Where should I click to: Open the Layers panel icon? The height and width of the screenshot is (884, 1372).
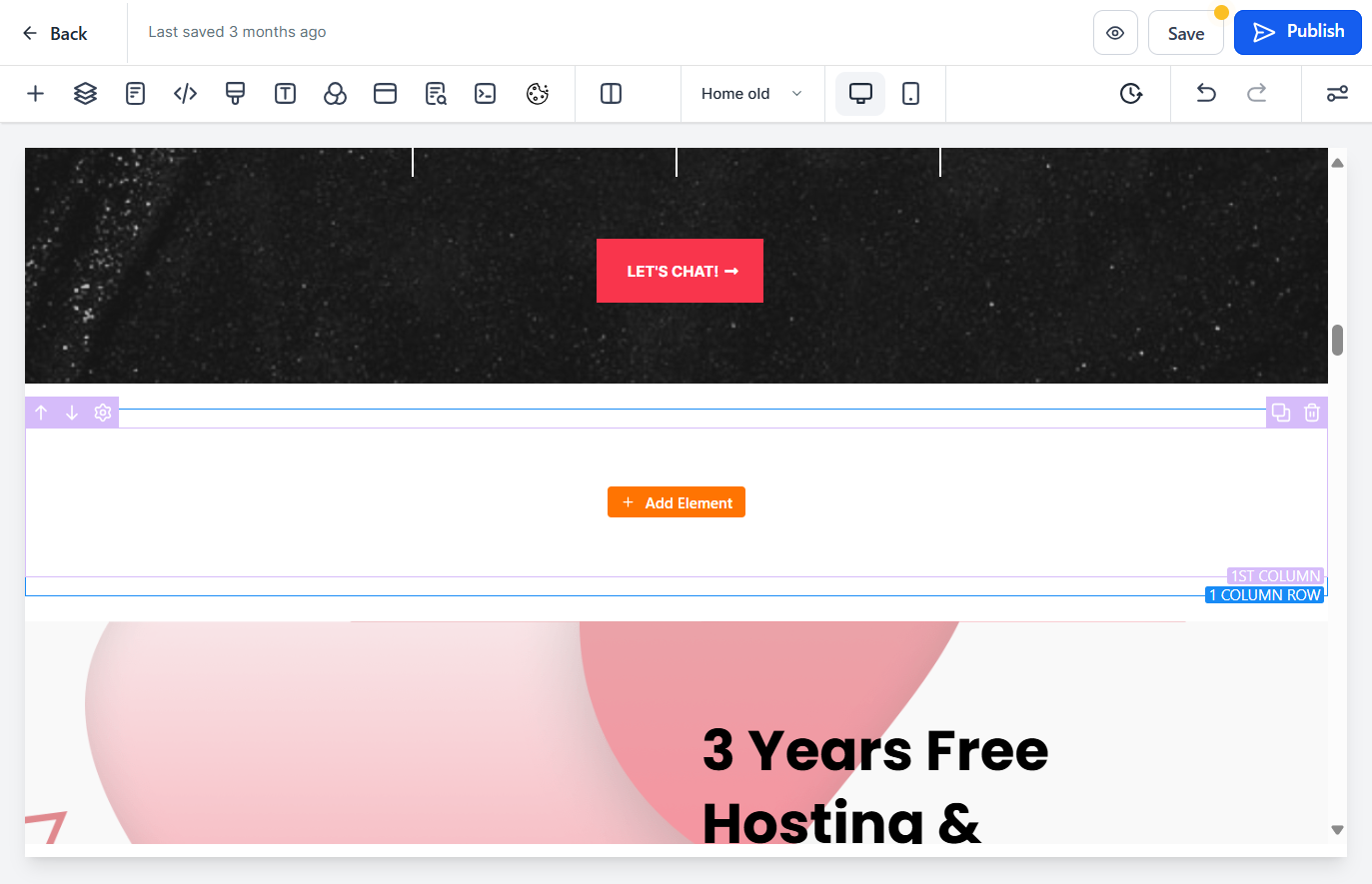coord(85,94)
